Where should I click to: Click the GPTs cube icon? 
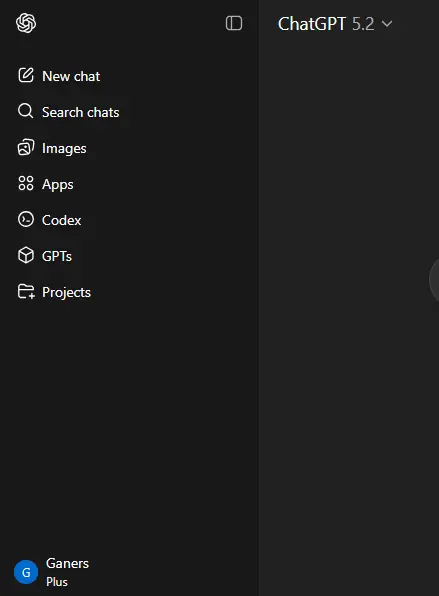(26, 255)
